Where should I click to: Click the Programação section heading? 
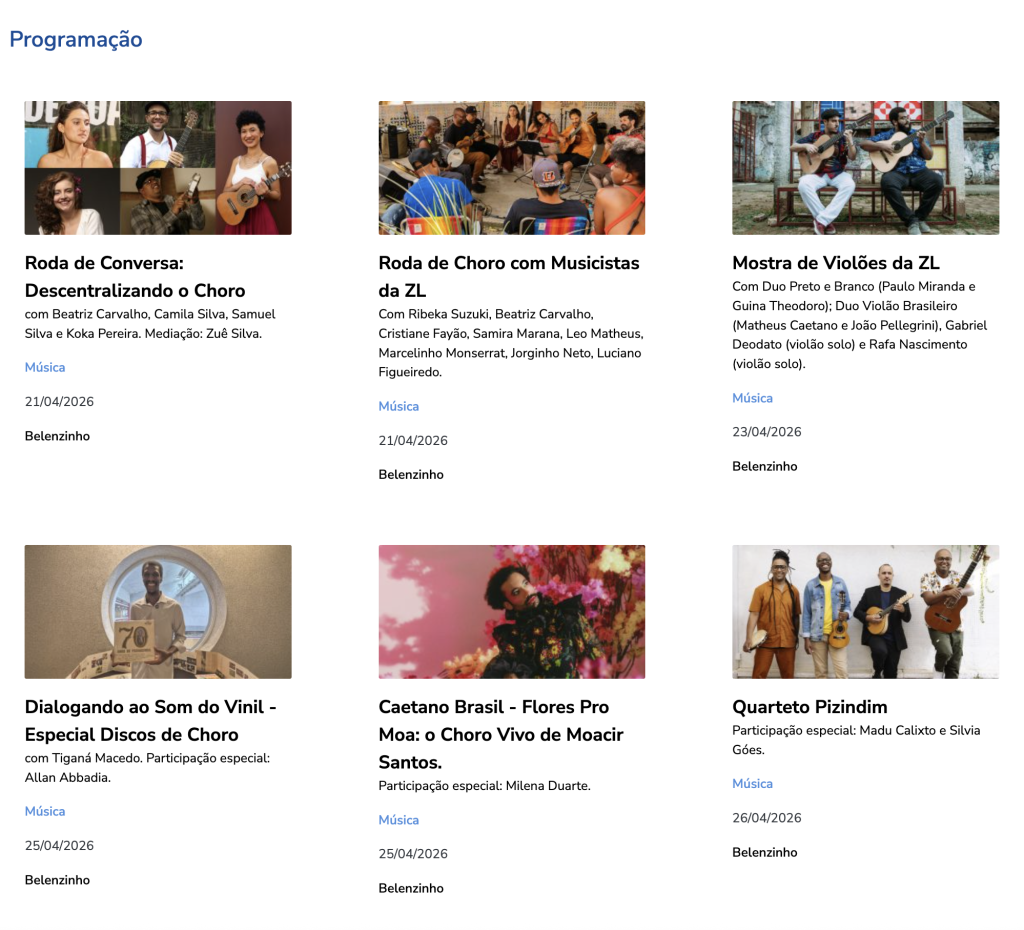pos(76,40)
